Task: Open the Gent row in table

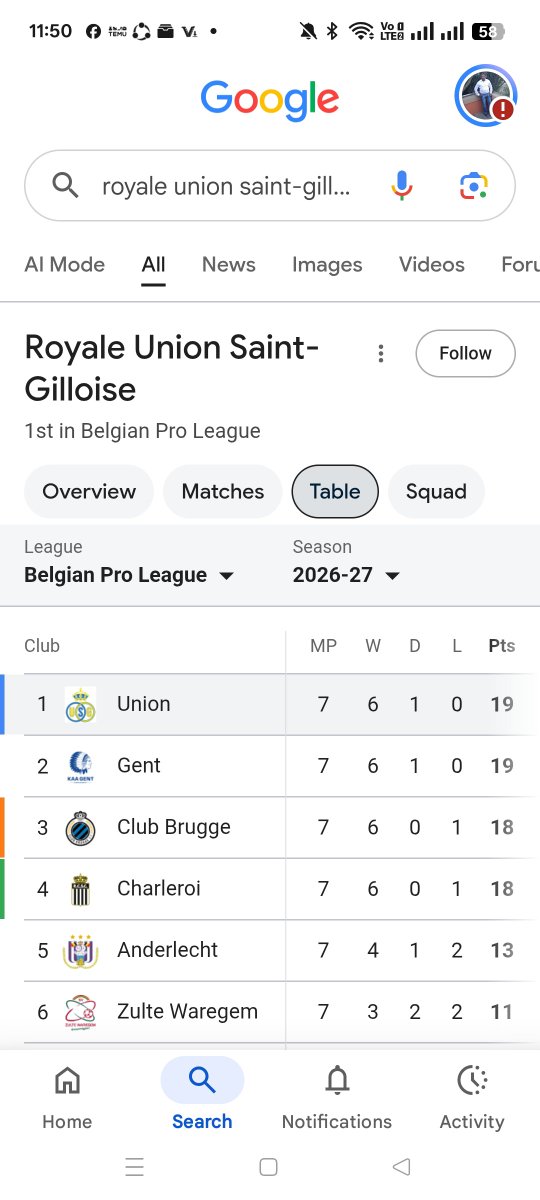Action: click(270, 766)
